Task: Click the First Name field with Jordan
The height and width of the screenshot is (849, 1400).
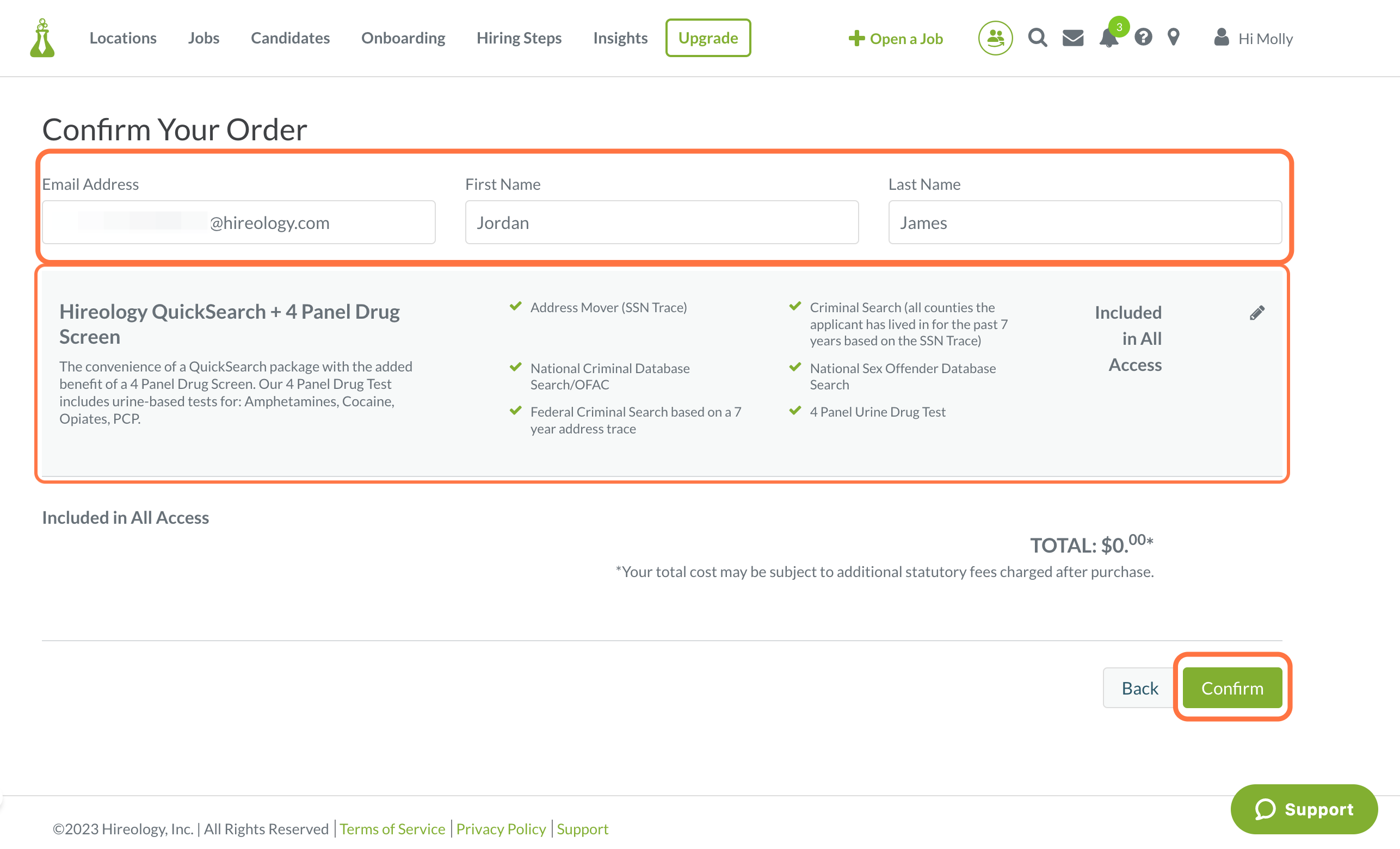Action: click(x=662, y=222)
